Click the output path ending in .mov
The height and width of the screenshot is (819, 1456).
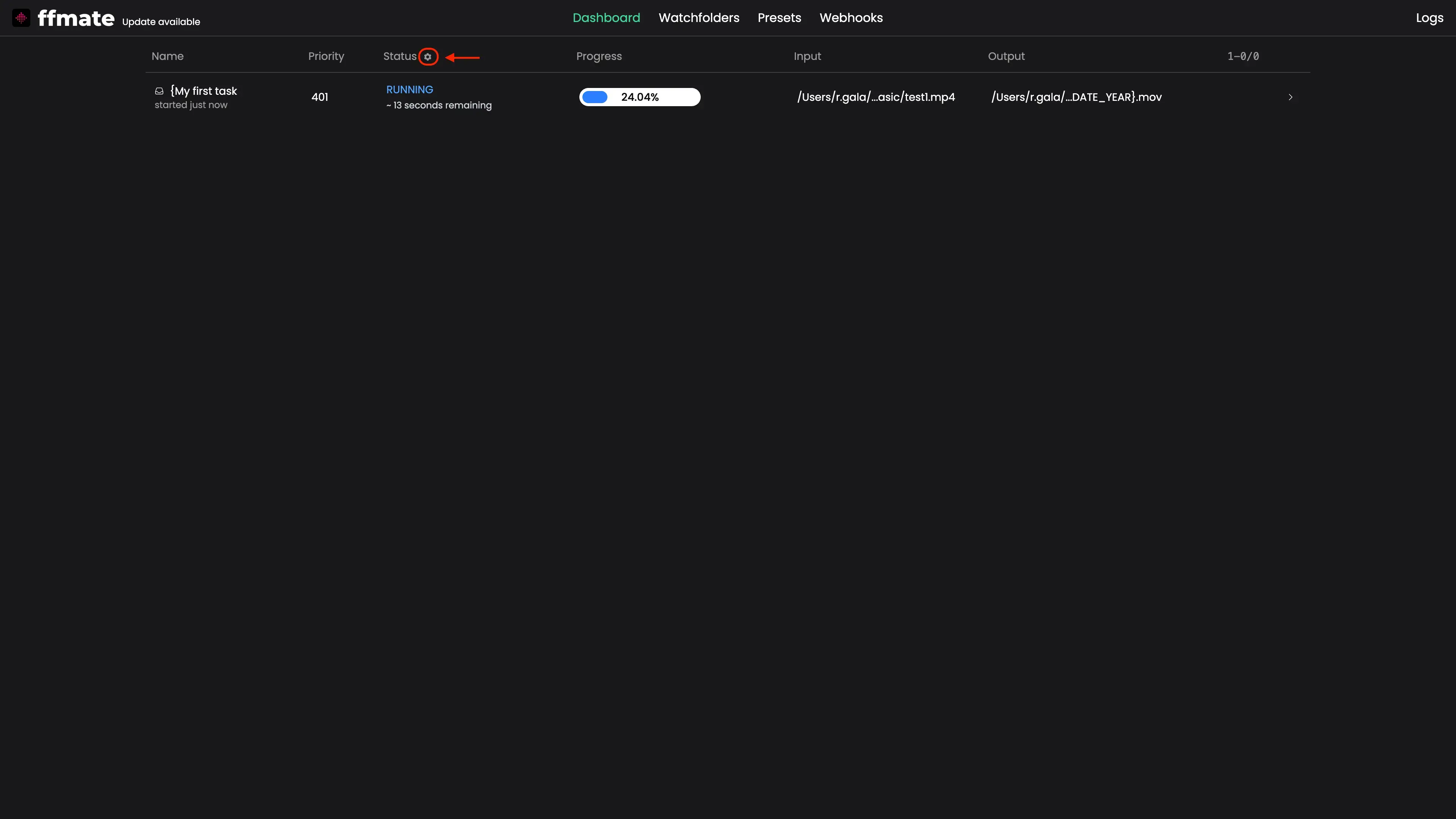[1076, 97]
